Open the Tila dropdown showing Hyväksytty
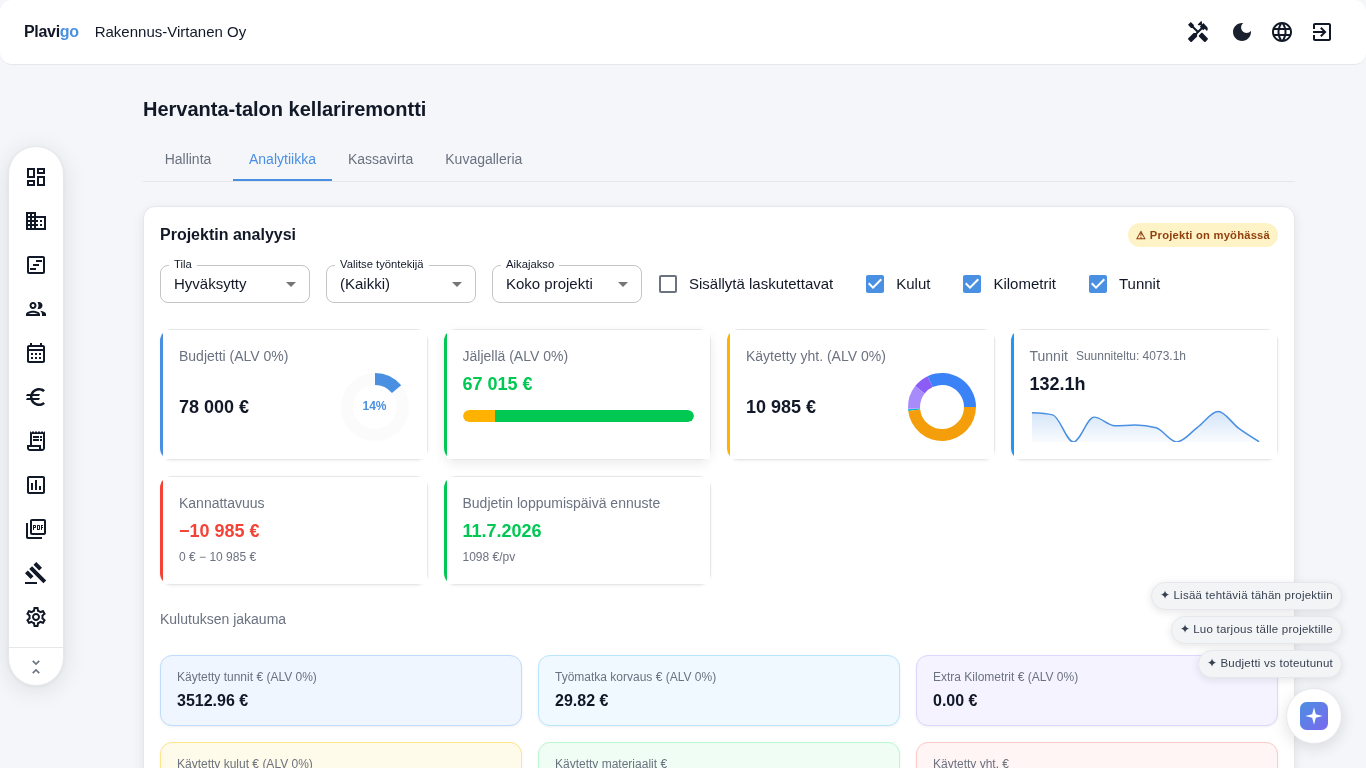1366x768 pixels. coord(235,284)
